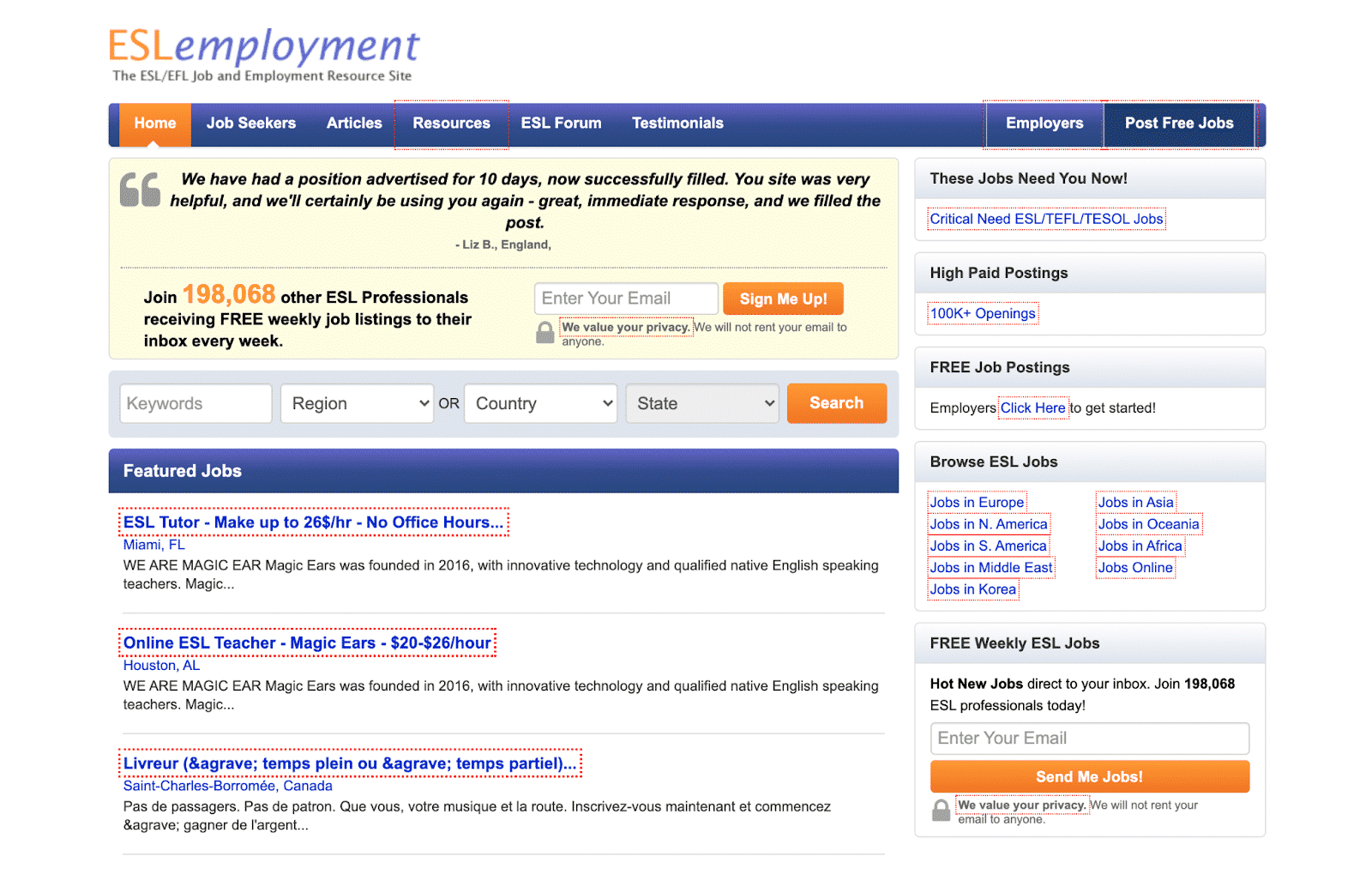Open the Job Seekers menu
Viewport: 1372px width, 869px height.
(x=251, y=124)
